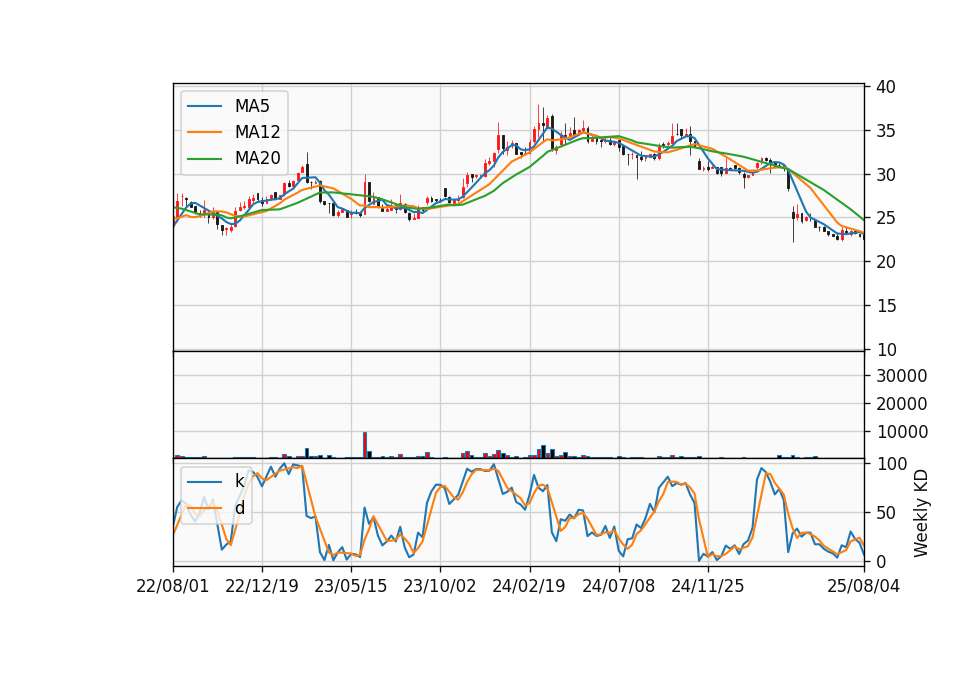The image size is (960, 690).
Task: Click the price axis value 35
Action: (x=886, y=131)
